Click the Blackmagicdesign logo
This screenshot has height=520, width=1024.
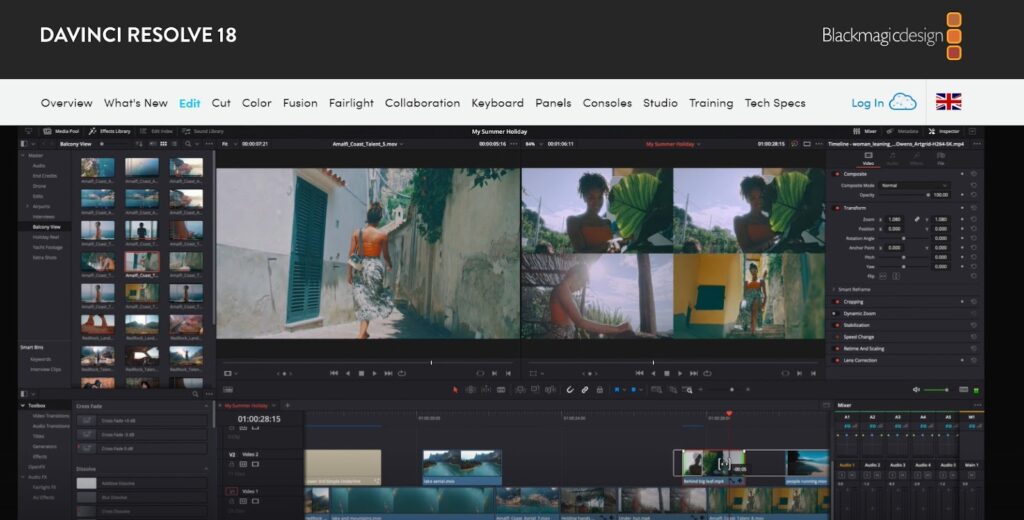pos(891,35)
